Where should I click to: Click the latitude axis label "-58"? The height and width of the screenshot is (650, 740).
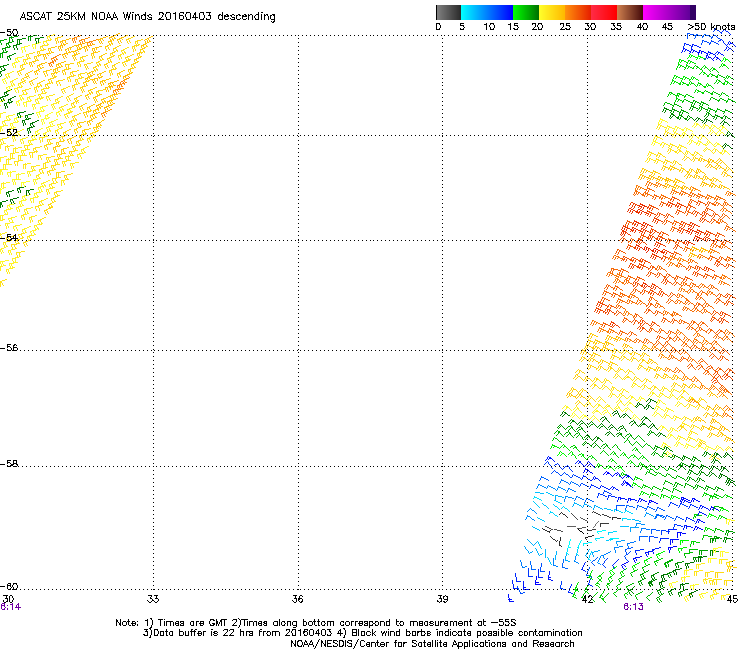9,464
